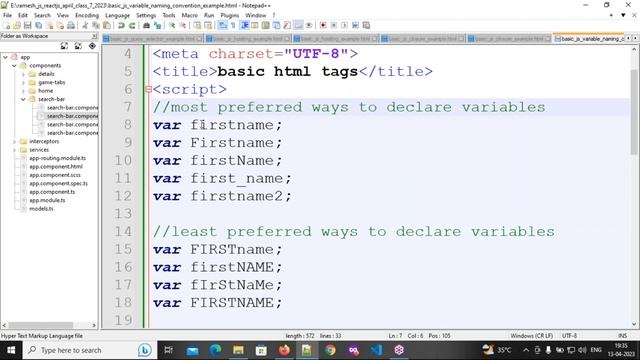Save the current file with Save icon
The image size is (640, 360).
27,25
